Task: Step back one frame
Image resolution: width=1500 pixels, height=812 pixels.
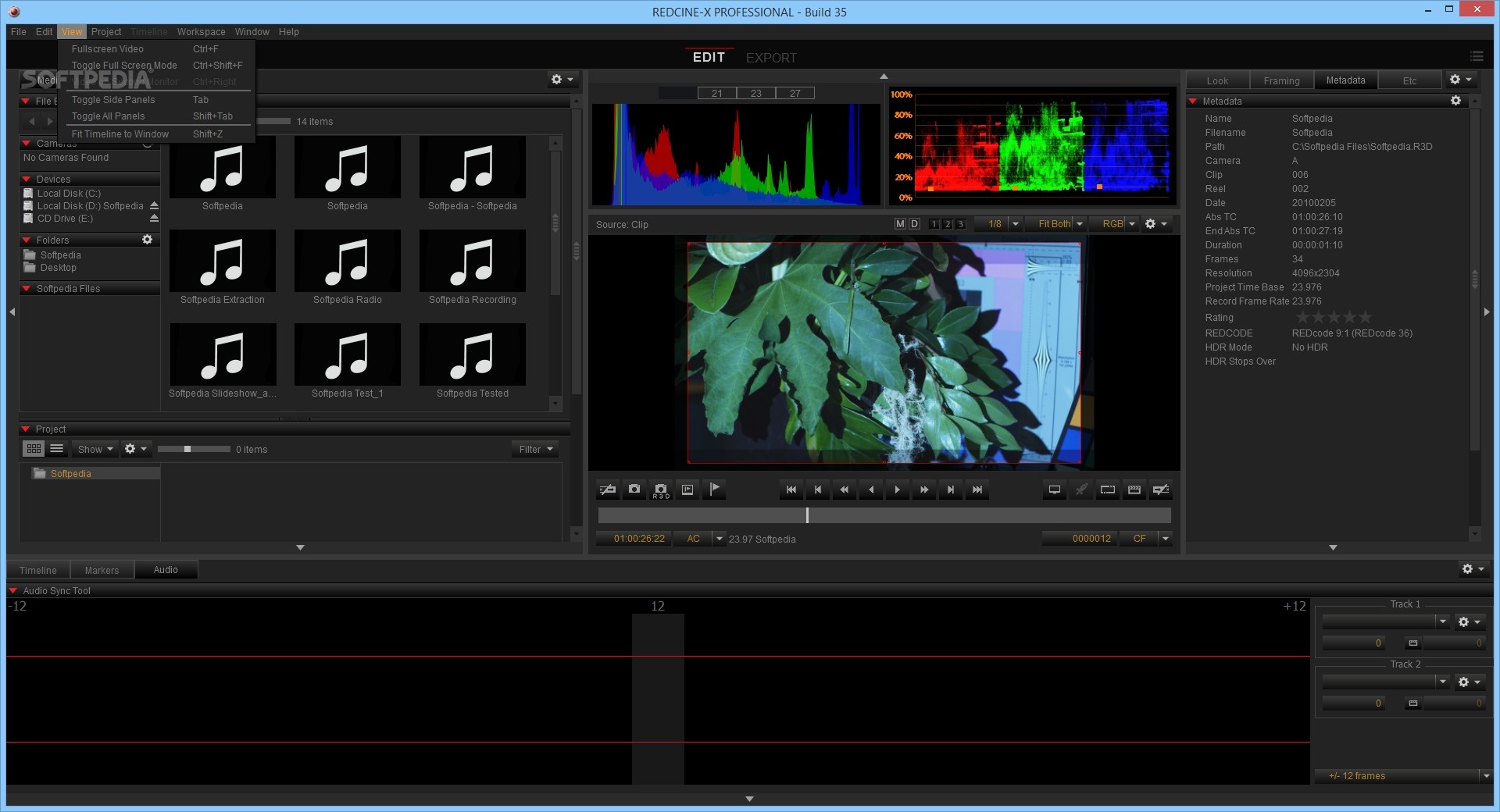Action: click(x=818, y=490)
